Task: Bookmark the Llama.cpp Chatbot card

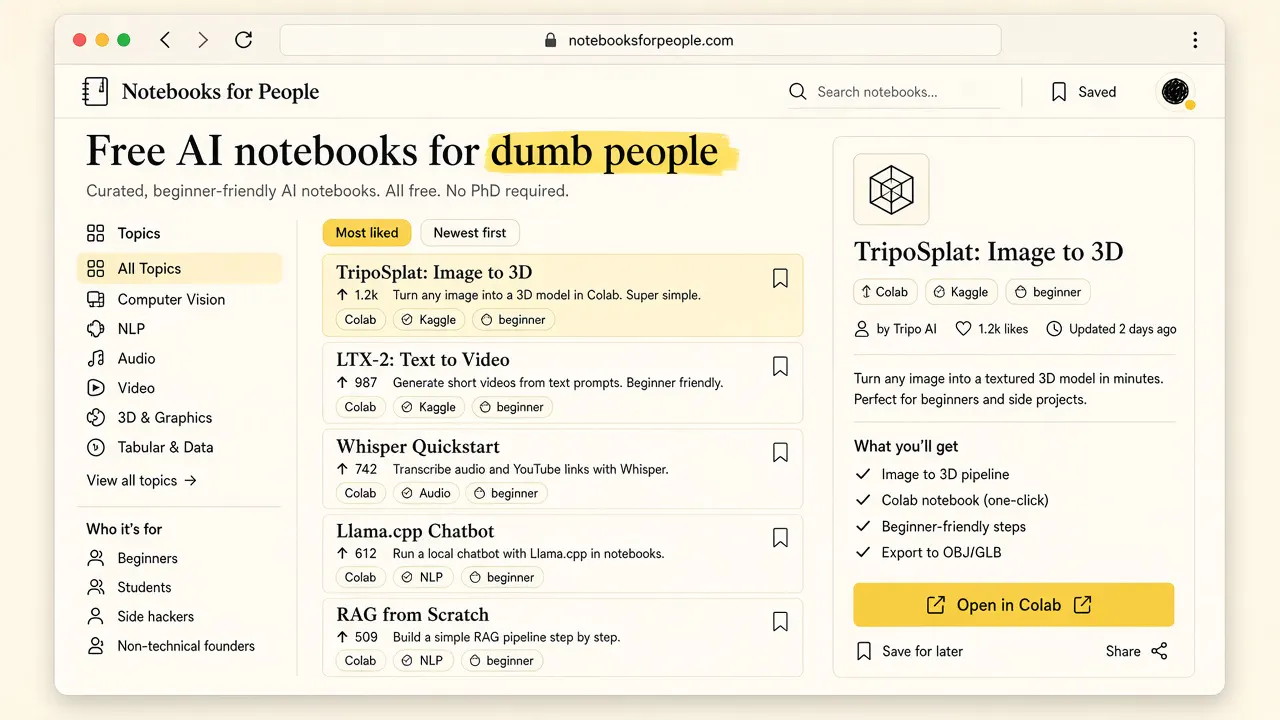Action: (x=780, y=537)
